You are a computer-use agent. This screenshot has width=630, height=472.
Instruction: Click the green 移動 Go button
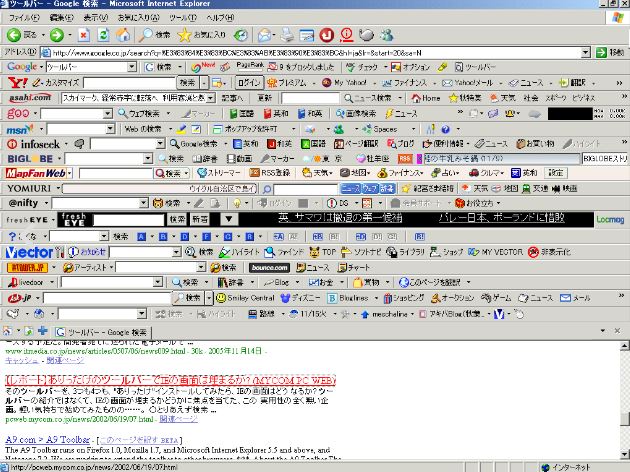point(610,52)
